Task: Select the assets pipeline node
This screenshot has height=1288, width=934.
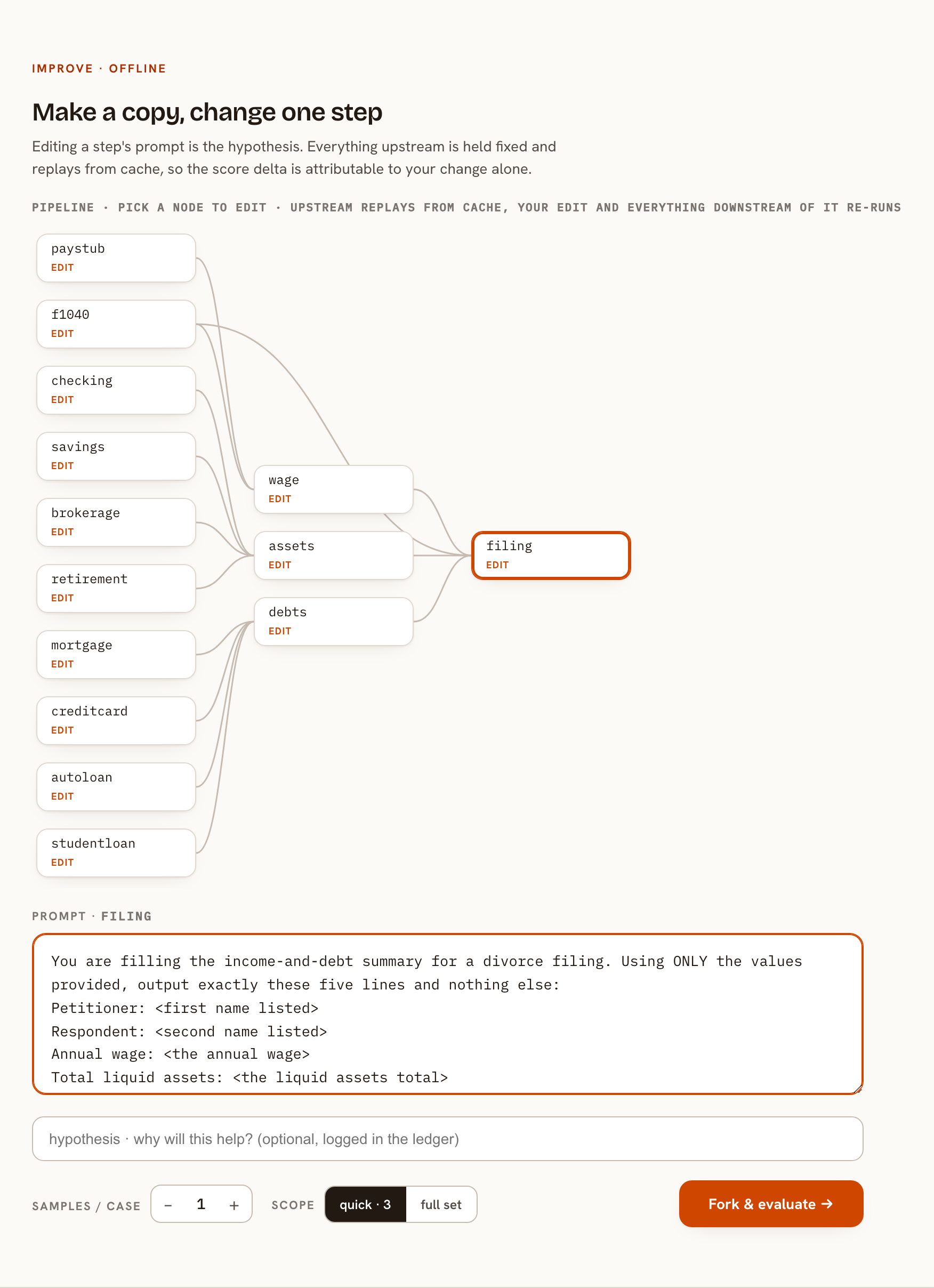Action: point(333,556)
